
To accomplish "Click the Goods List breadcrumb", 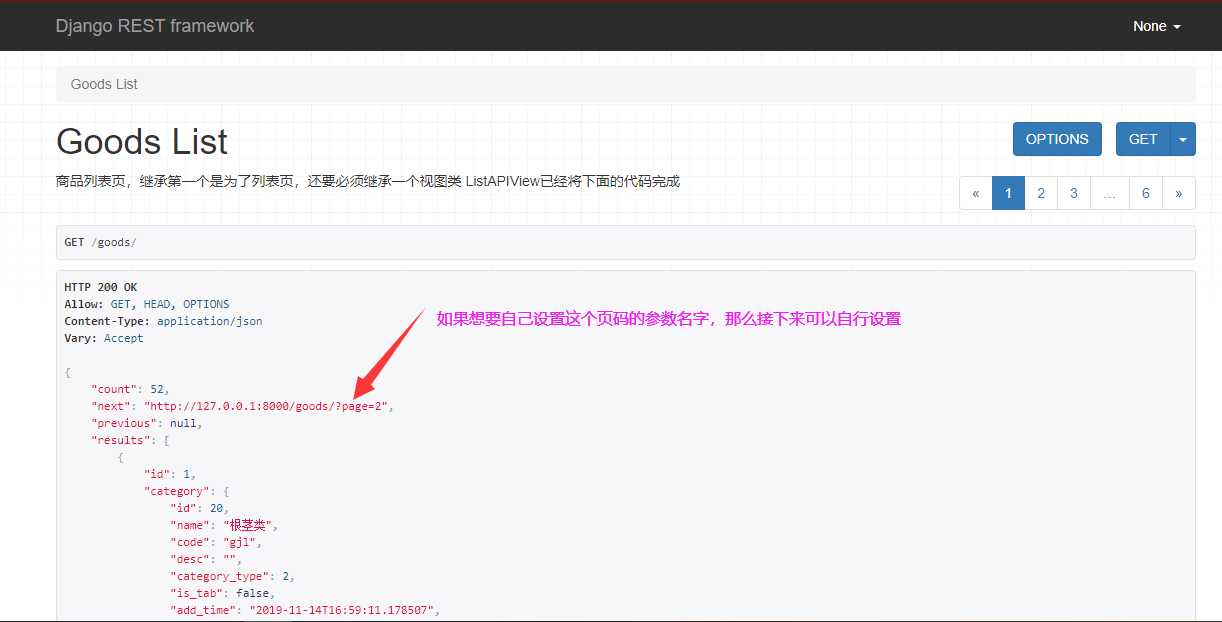I will coord(104,84).
